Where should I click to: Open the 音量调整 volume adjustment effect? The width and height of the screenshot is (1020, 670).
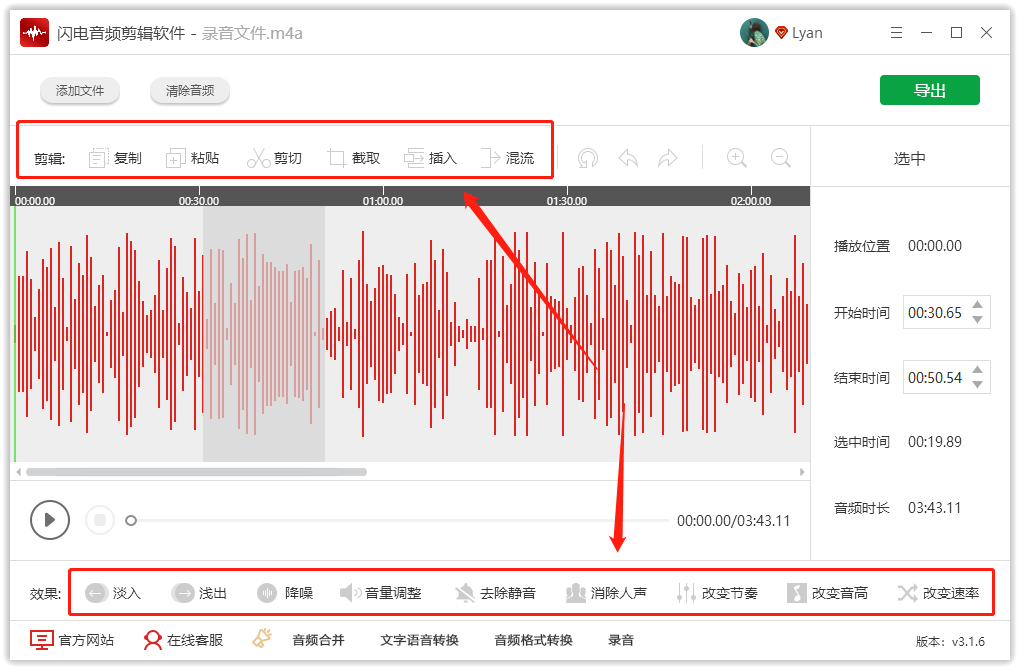[x=382, y=592]
